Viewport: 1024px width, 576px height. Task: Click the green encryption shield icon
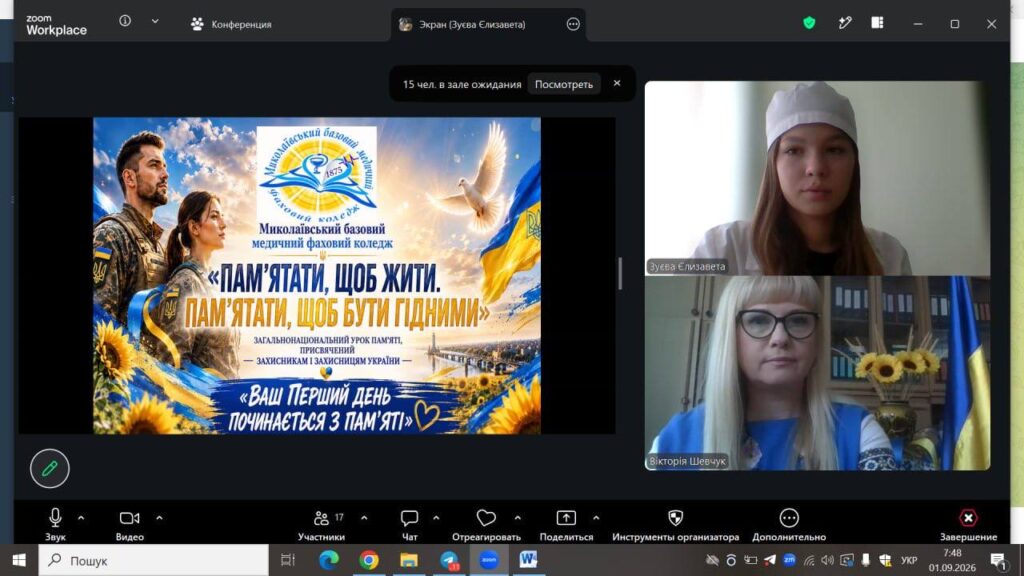[809, 24]
